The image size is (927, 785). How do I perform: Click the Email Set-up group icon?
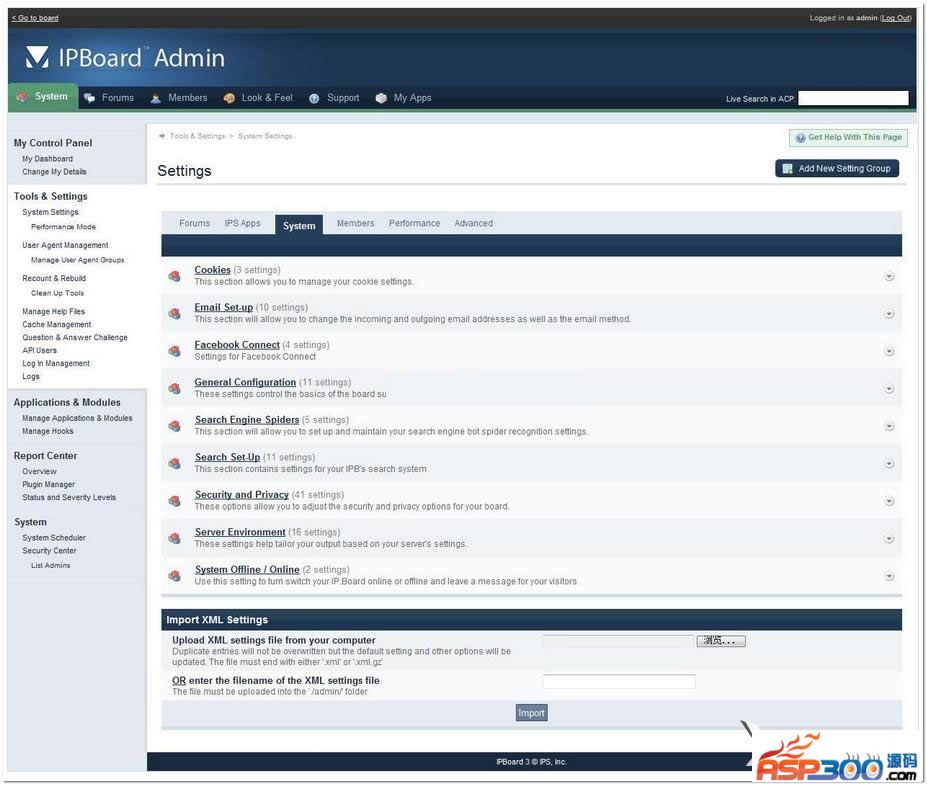[x=174, y=313]
